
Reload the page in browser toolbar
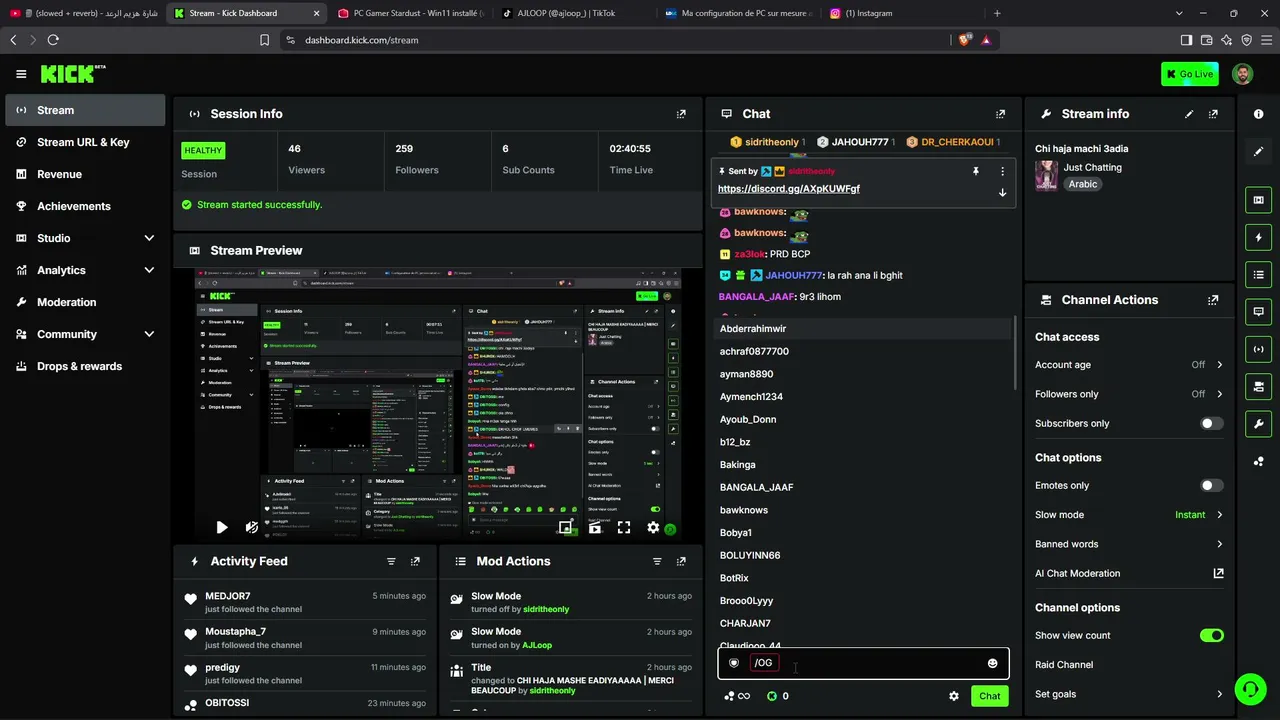pyautogui.click(x=53, y=40)
